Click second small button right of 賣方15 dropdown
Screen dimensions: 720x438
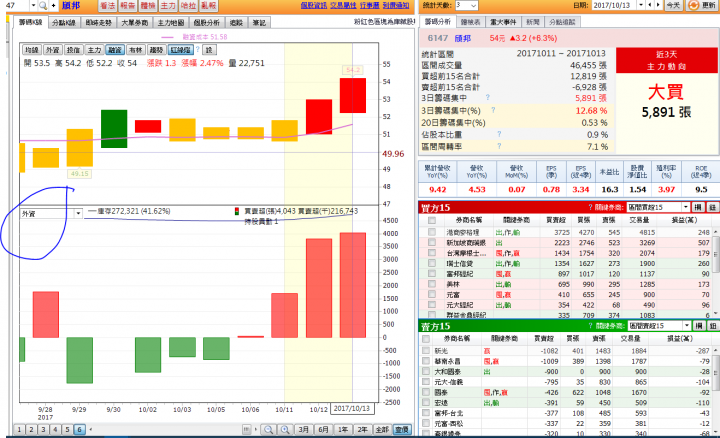pos(713,326)
